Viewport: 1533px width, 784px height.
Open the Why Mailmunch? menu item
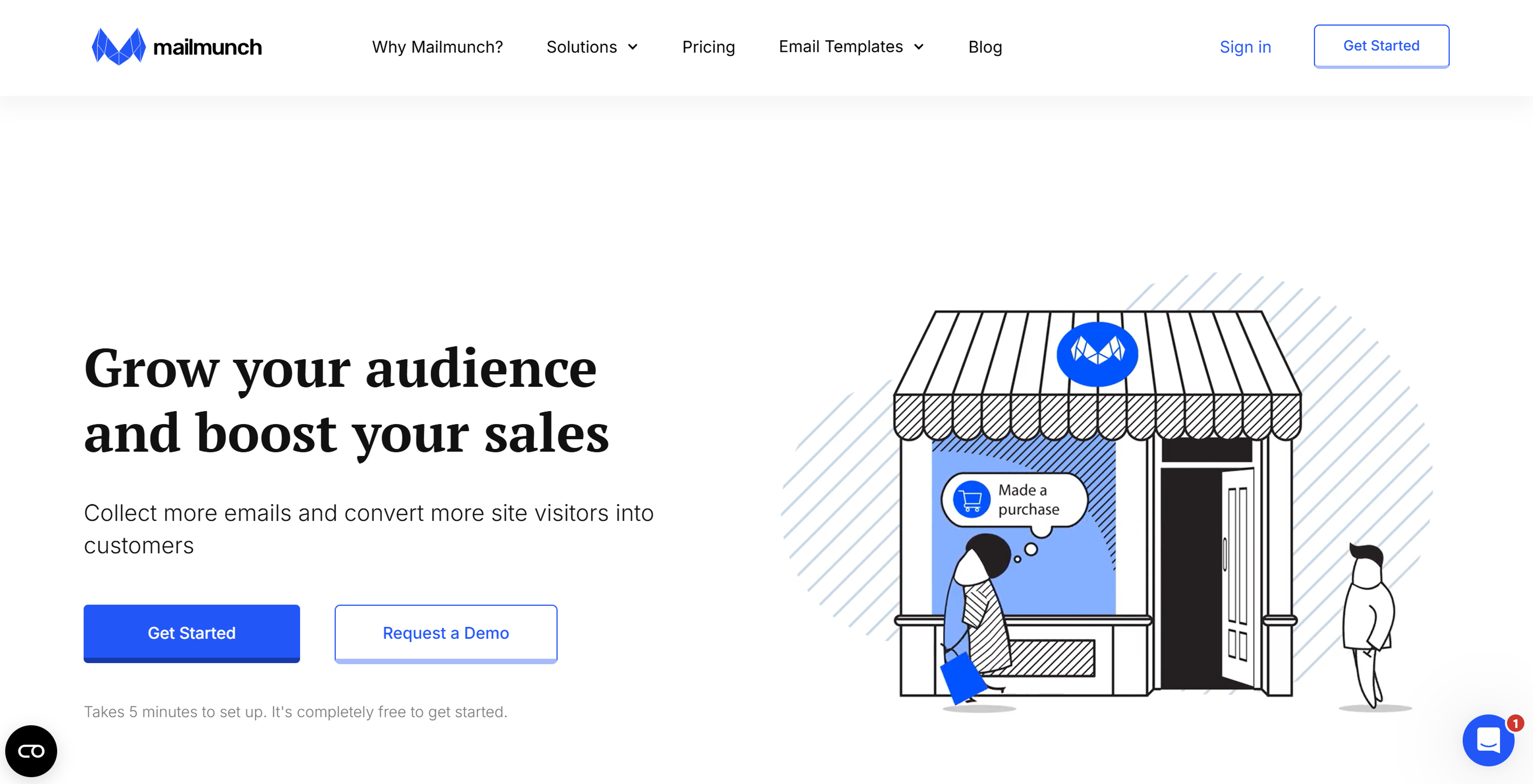click(438, 47)
